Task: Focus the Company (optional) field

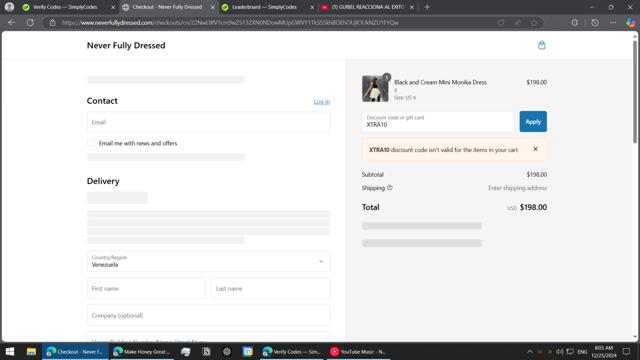Action: coord(208,315)
